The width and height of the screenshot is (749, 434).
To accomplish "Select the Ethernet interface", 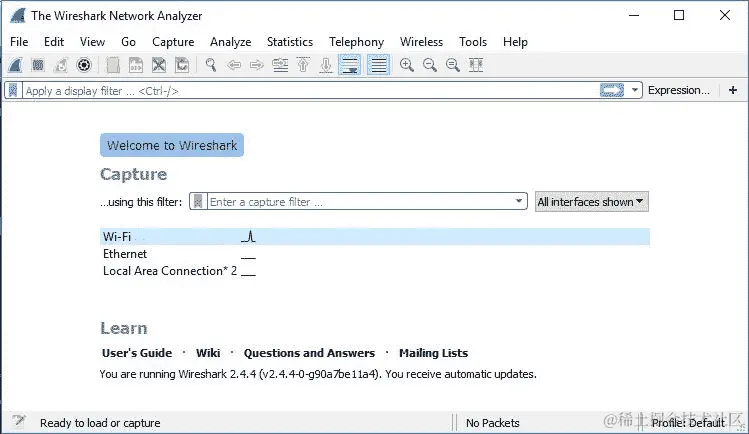I will 125,254.
